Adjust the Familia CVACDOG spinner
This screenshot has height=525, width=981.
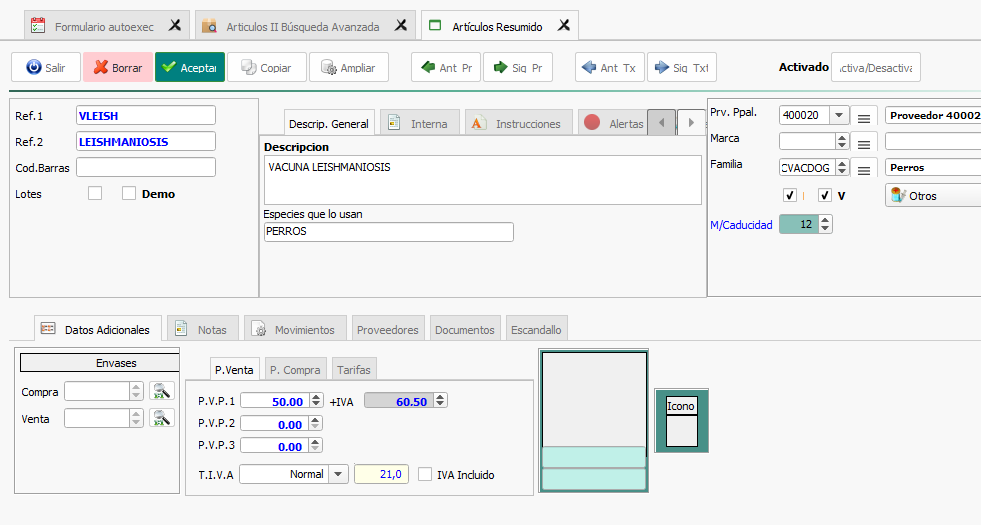[842, 168]
